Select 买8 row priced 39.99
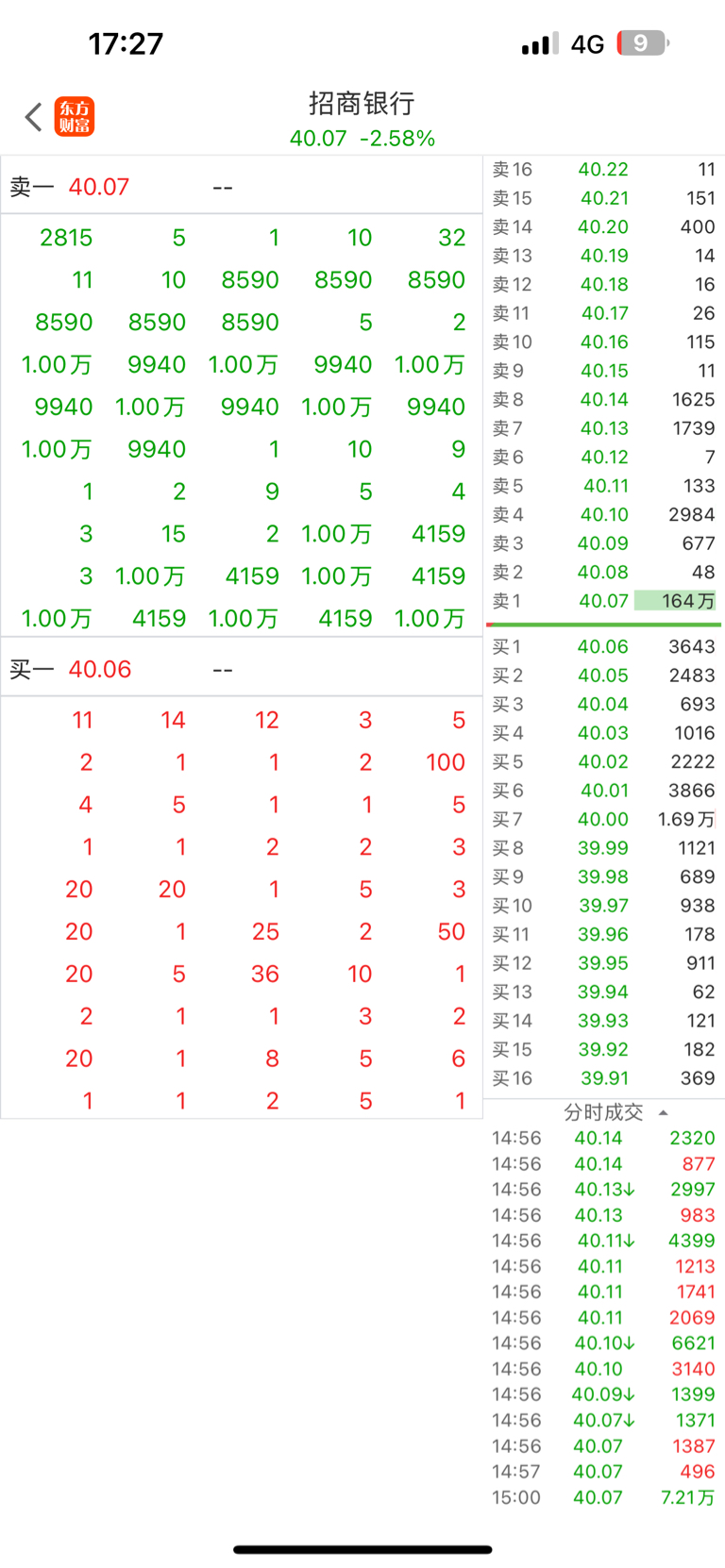Screen dimensions: 725x1568 click(604, 848)
